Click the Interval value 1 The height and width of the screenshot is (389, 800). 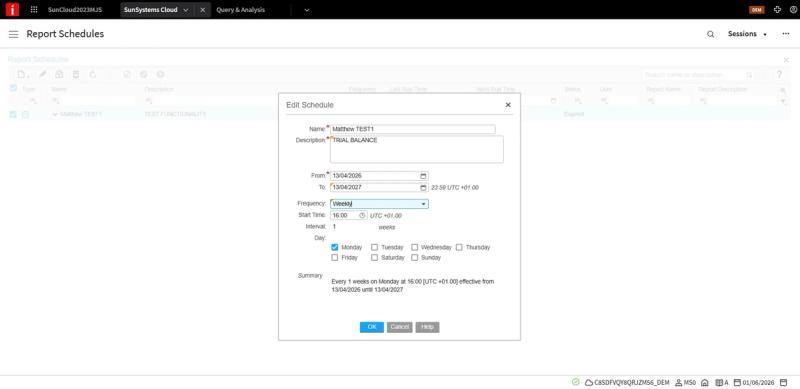(334, 227)
